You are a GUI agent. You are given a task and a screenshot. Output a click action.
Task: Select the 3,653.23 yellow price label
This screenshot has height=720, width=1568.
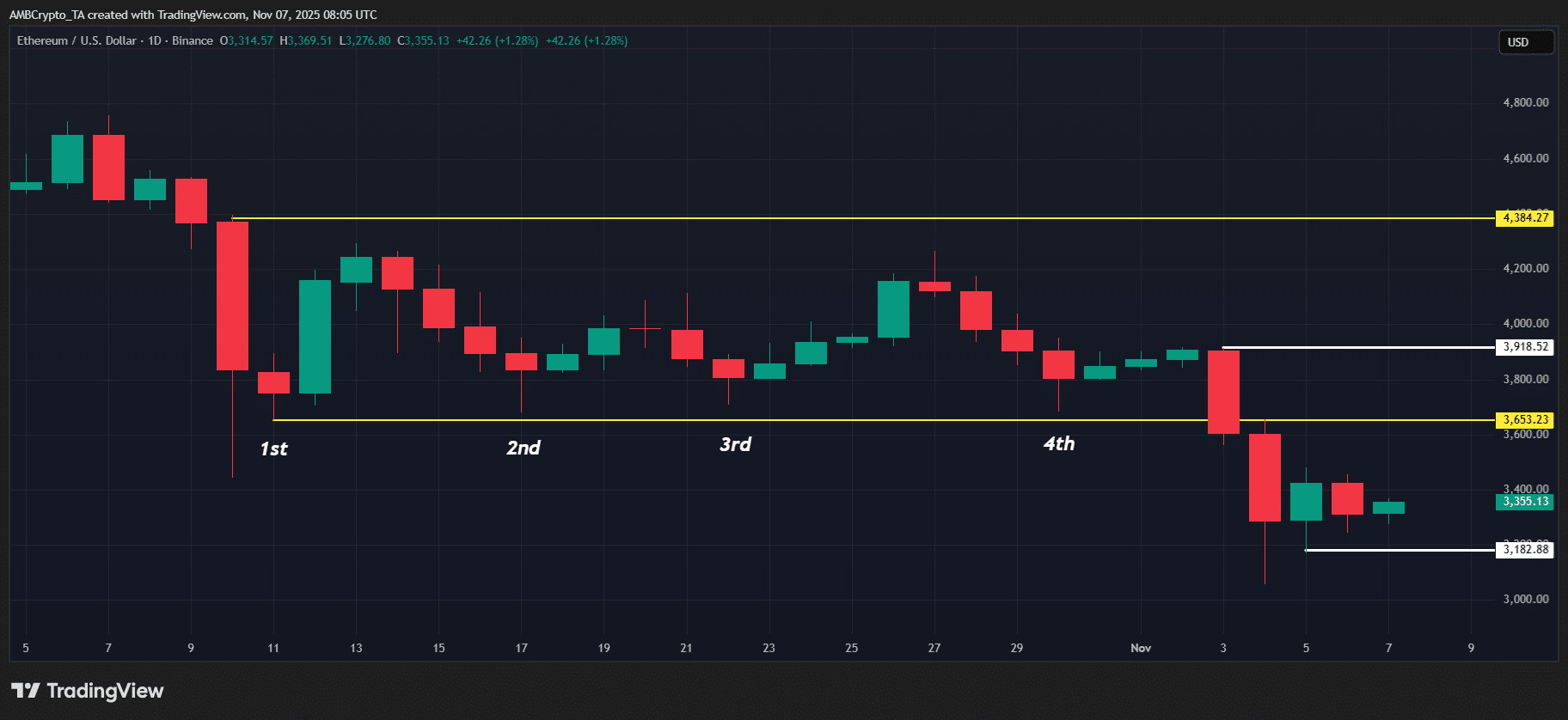point(1524,420)
